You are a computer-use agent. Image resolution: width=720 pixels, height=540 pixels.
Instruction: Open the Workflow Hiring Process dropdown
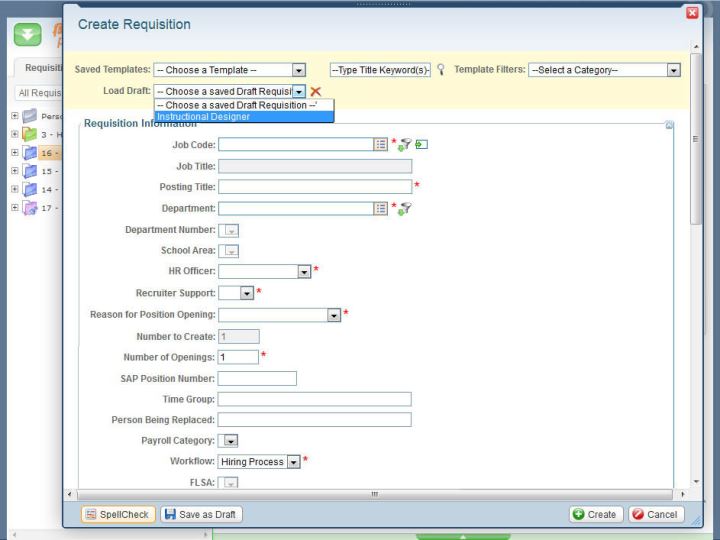click(x=293, y=462)
